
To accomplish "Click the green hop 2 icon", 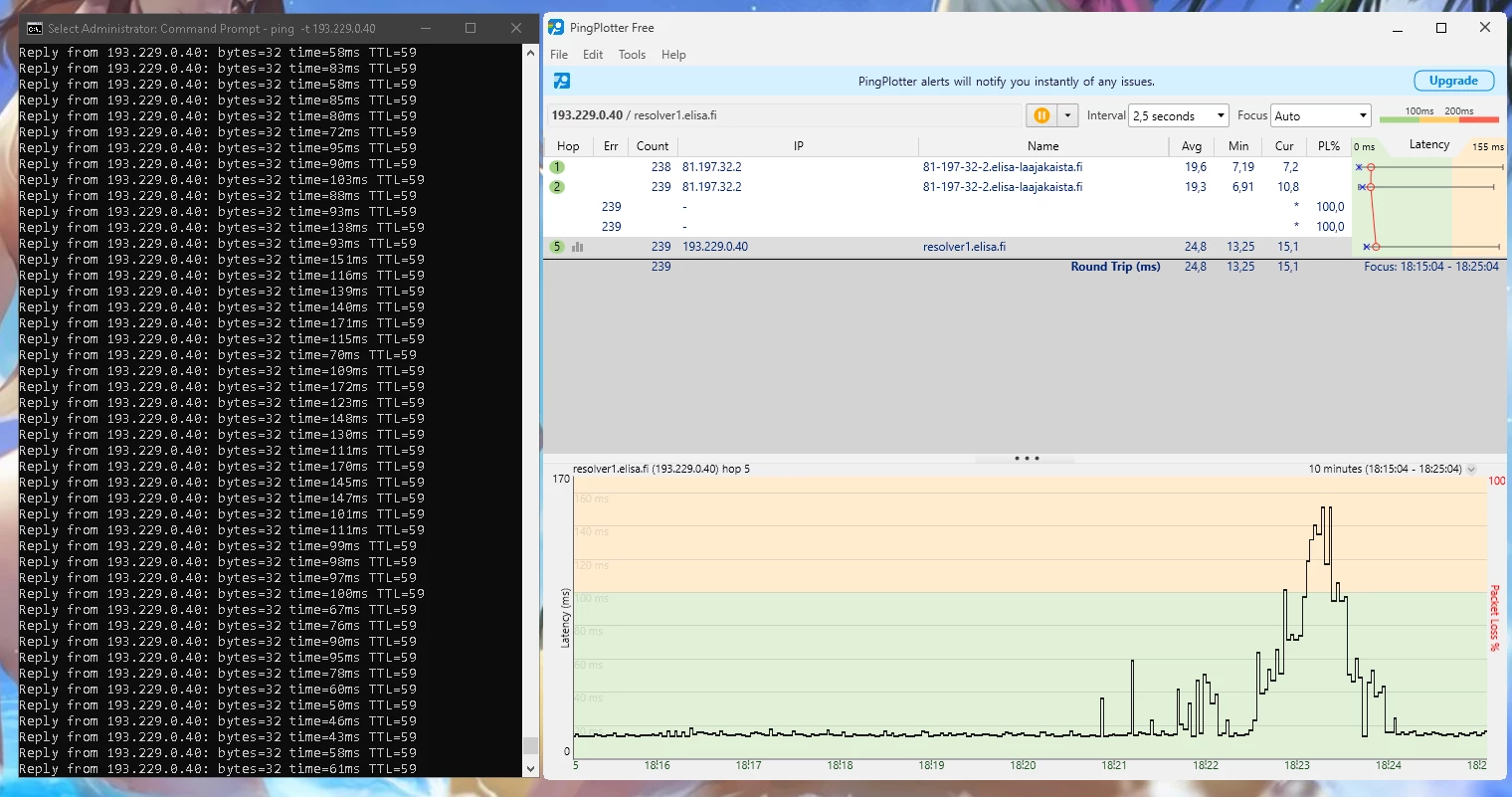I will [557, 187].
